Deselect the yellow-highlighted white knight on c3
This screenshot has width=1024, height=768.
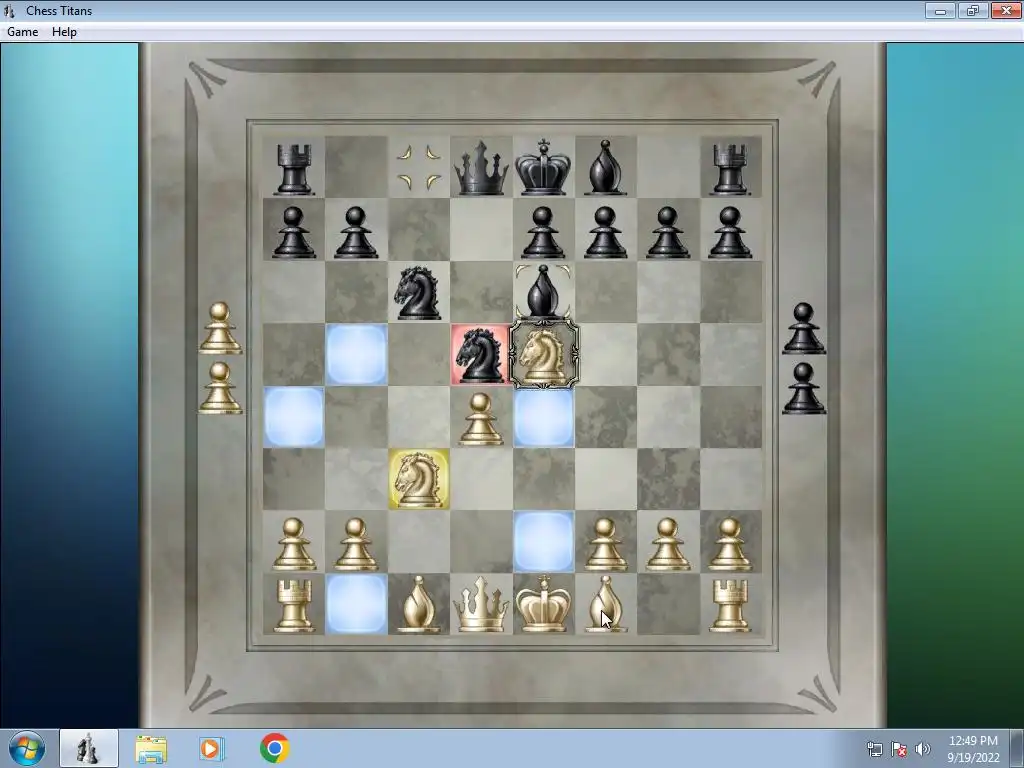pyautogui.click(x=418, y=479)
